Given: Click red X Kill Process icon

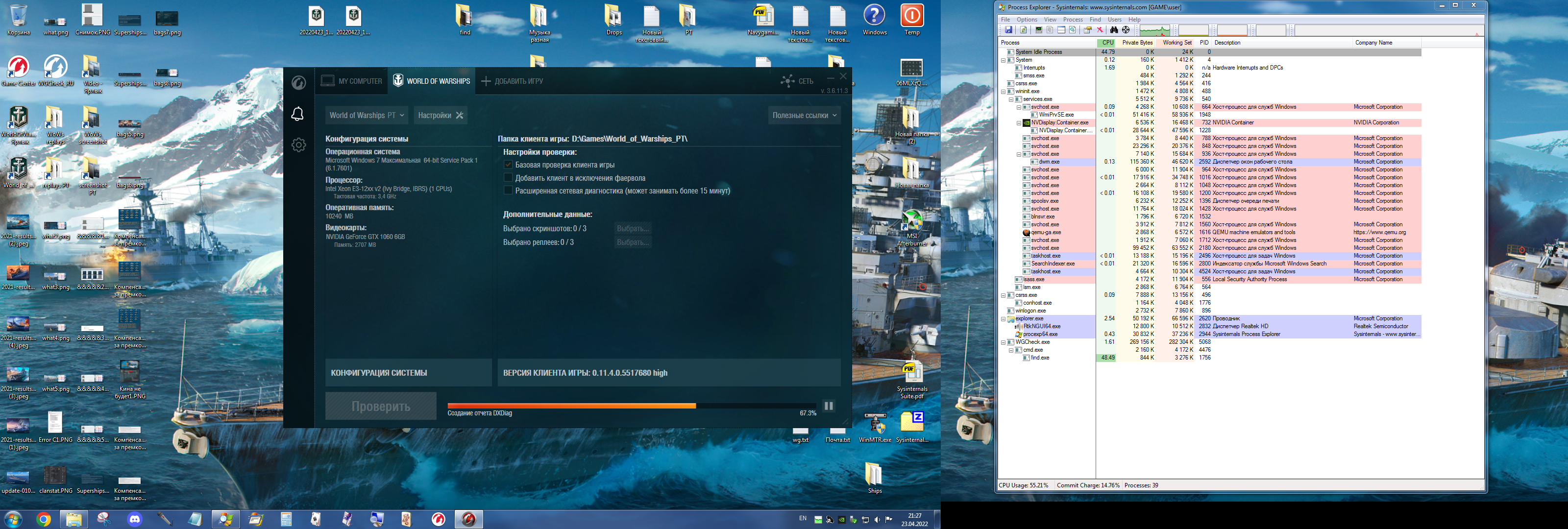Looking at the screenshot, I should click(x=1099, y=30).
